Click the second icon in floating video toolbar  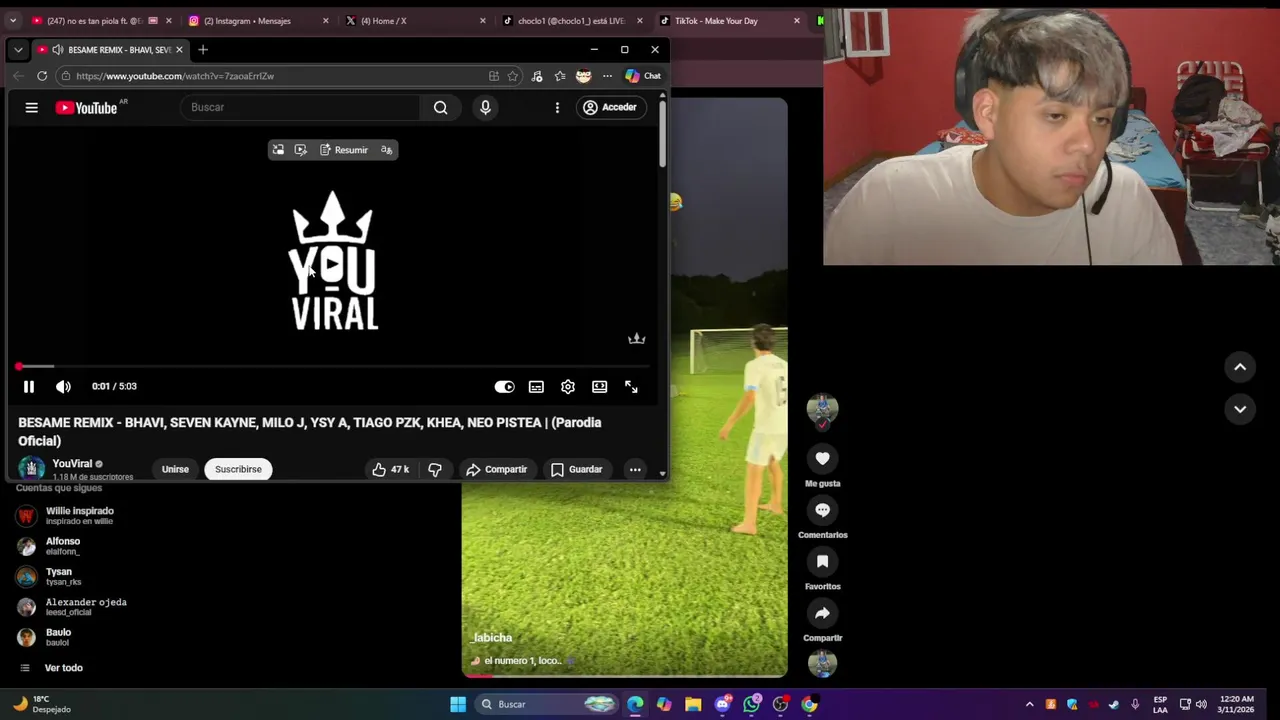[x=300, y=150]
